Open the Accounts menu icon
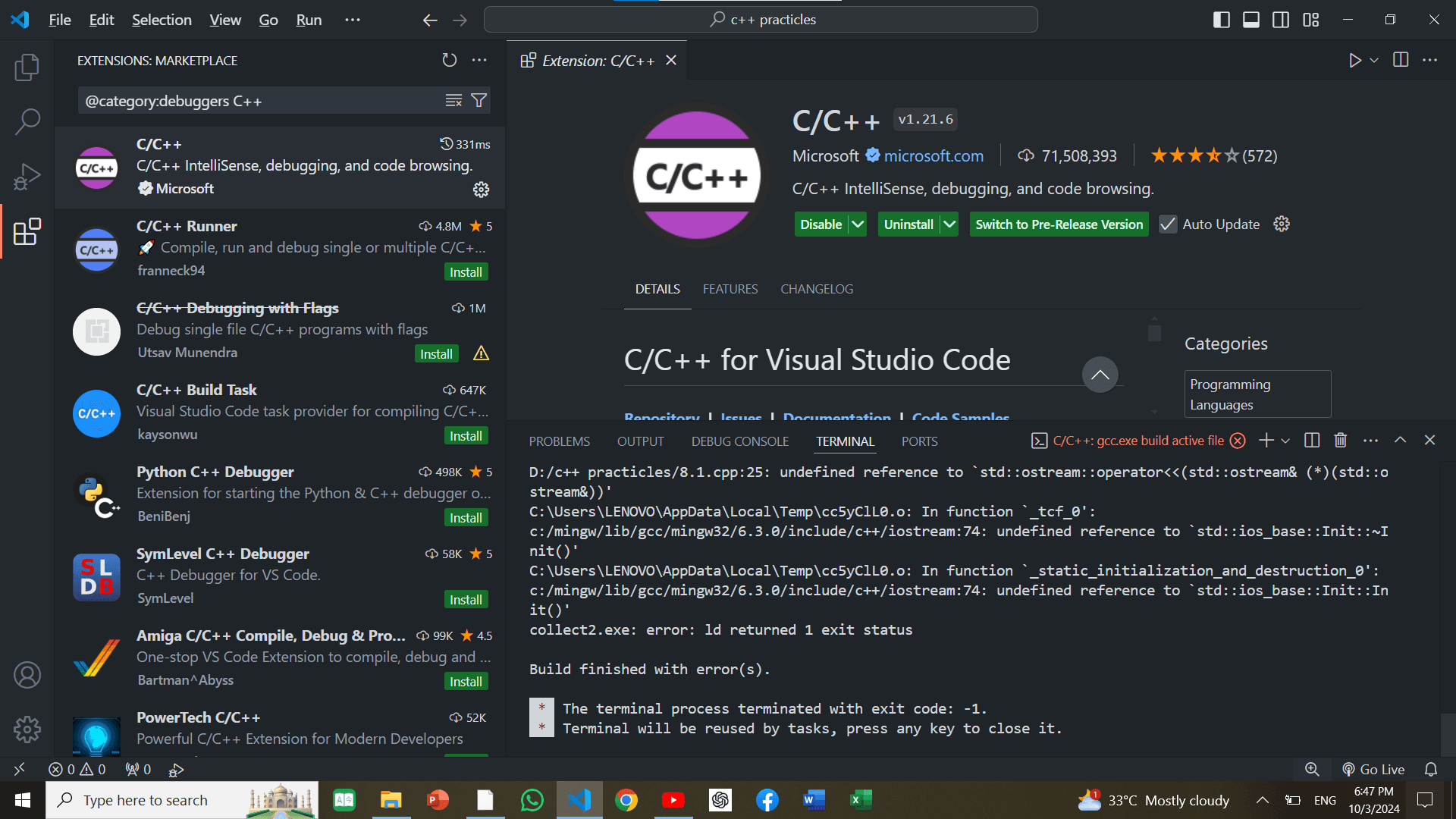The image size is (1456, 819). (27, 675)
